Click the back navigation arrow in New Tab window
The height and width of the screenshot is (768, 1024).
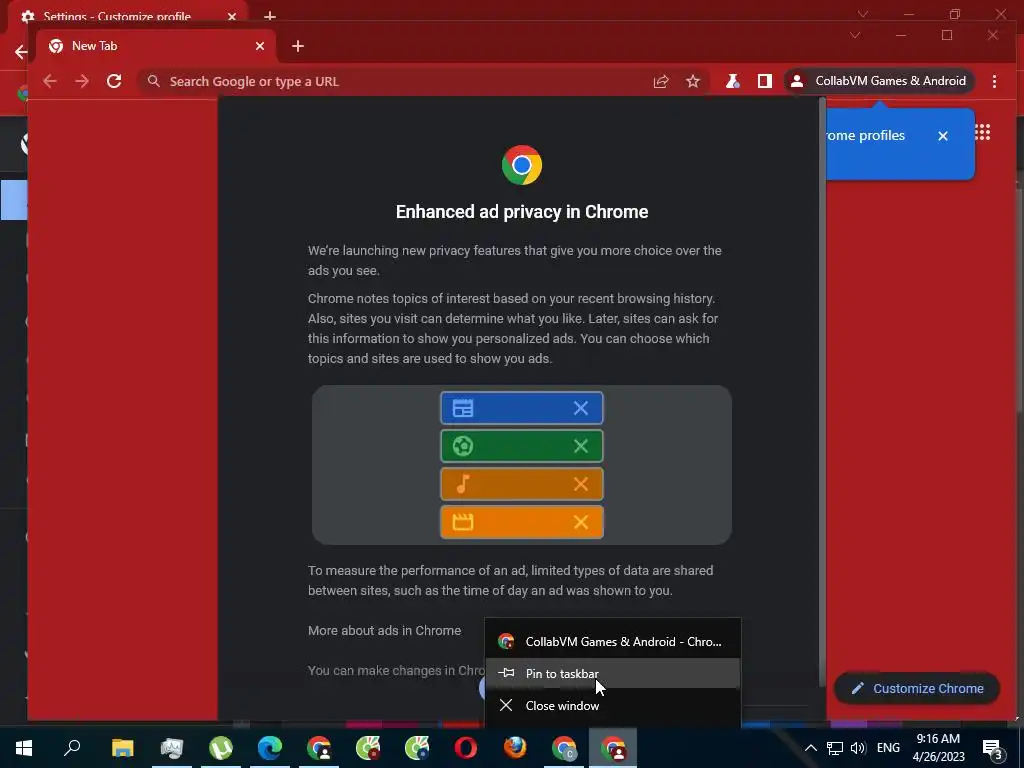coord(50,81)
